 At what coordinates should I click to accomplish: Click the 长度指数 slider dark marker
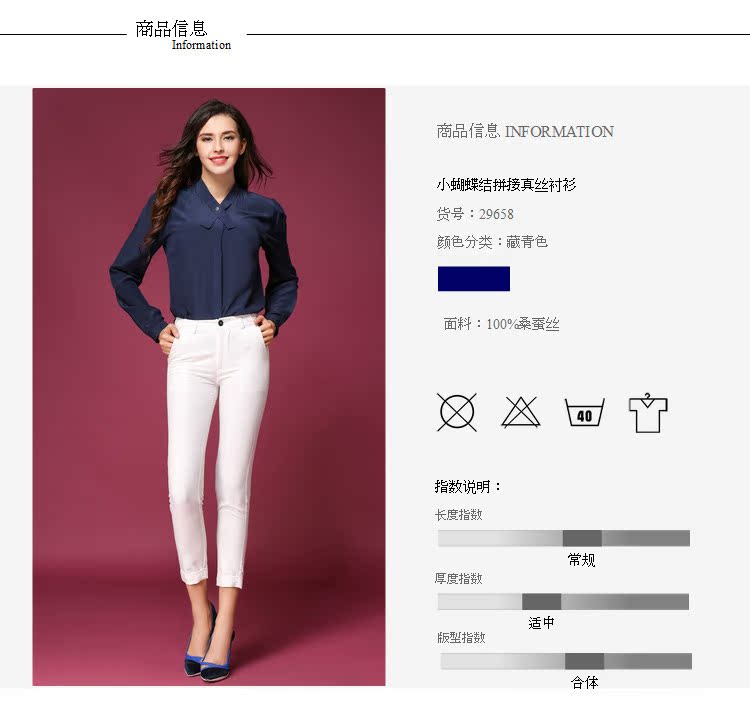pyautogui.click(x=582, y=538)
